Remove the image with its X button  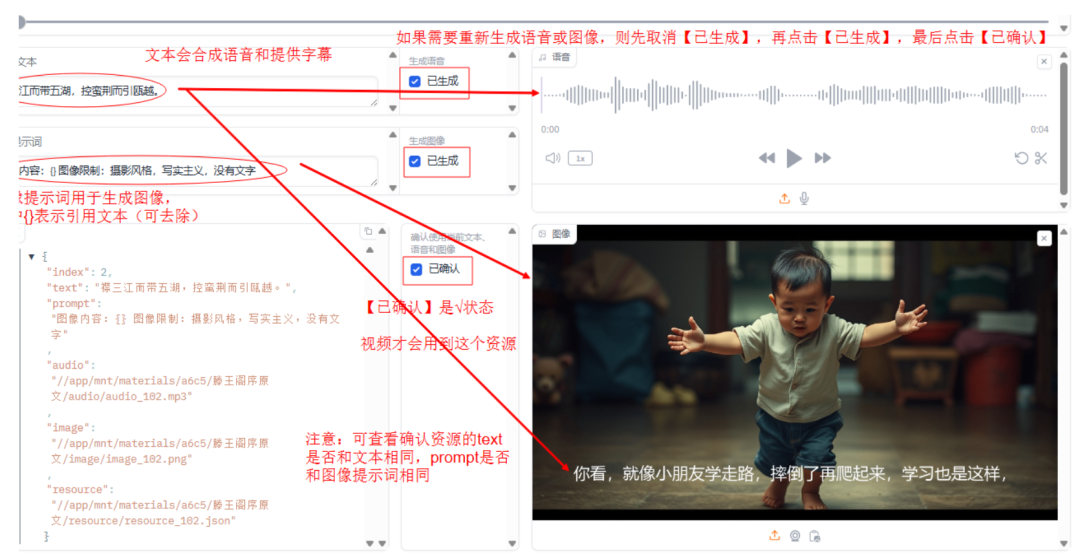(1044, 238)
